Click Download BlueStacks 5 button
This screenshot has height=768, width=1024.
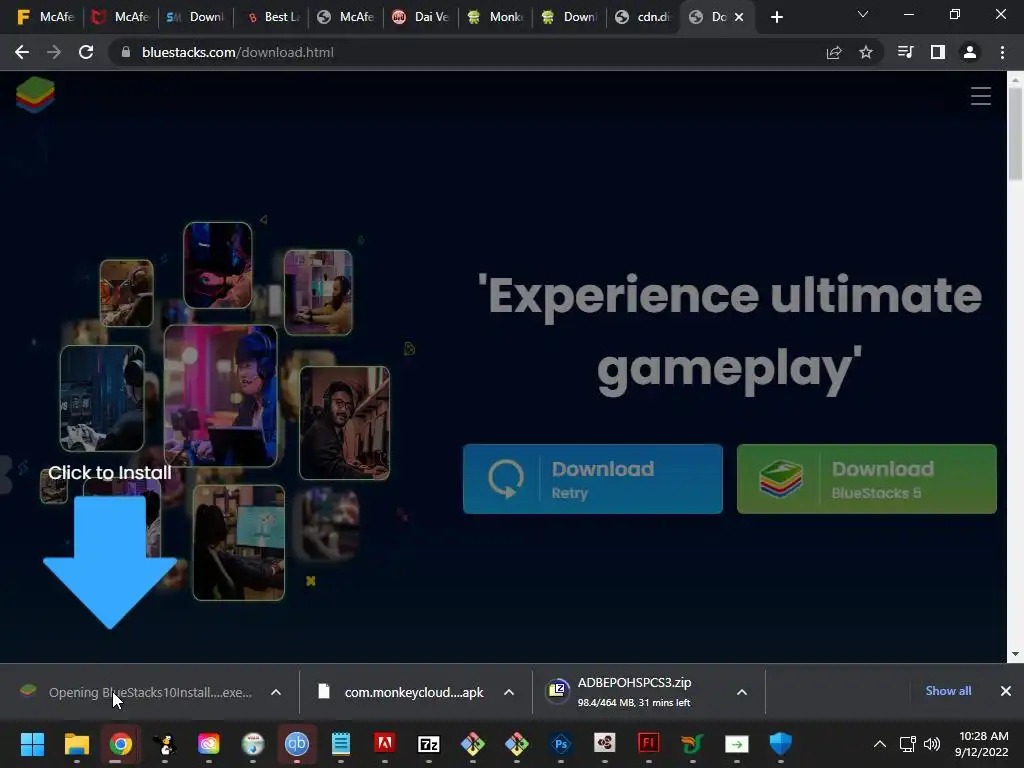(867, 479)
